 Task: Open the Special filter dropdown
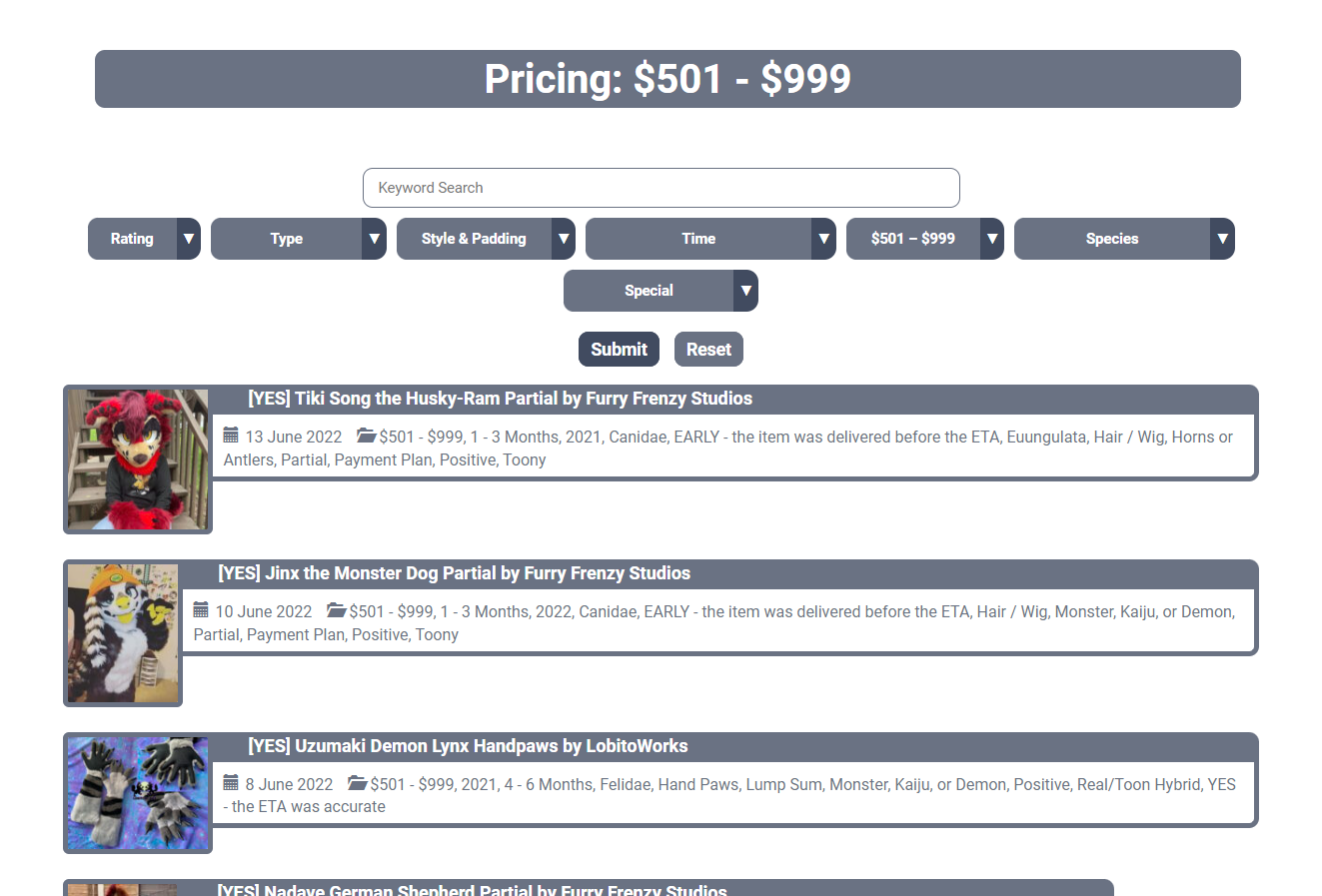pyautogui.click(x=745, y=291)
